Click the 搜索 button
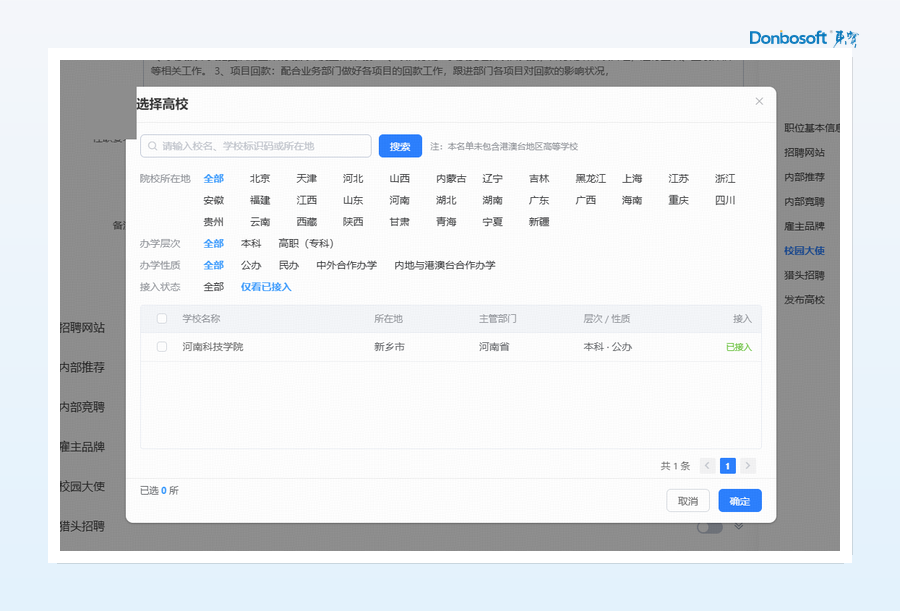Viewport: 900px width, 611px height. click(400, 146)
